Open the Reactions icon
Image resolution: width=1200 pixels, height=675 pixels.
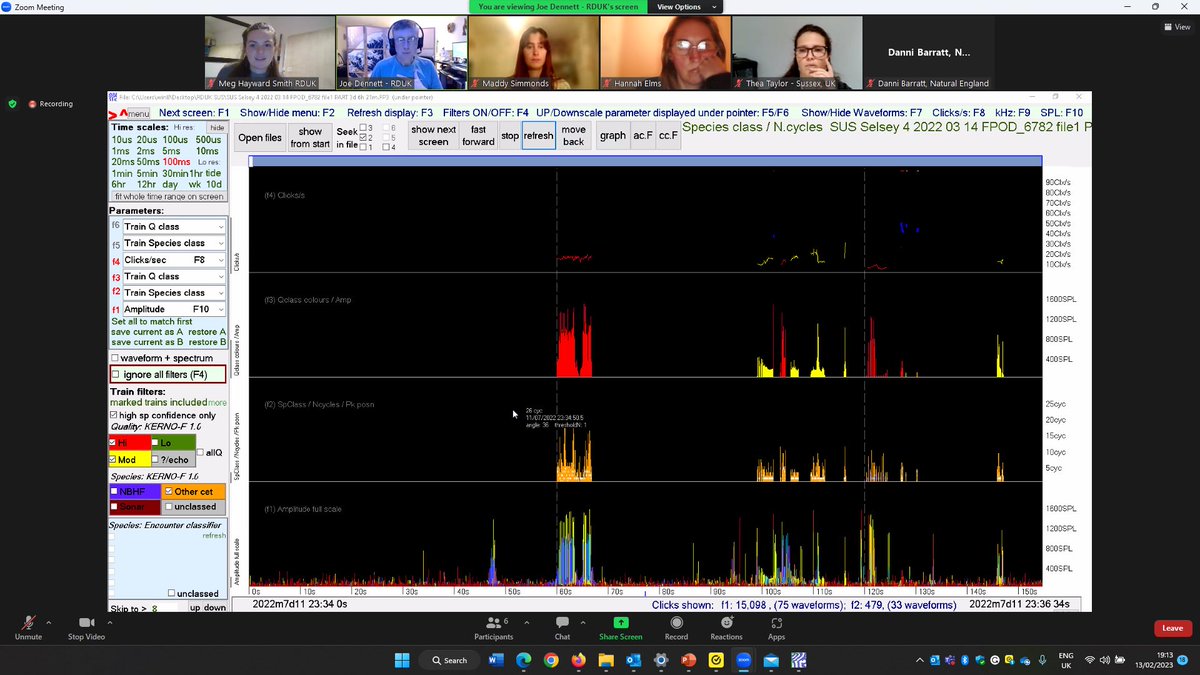[x=727, y=622]
